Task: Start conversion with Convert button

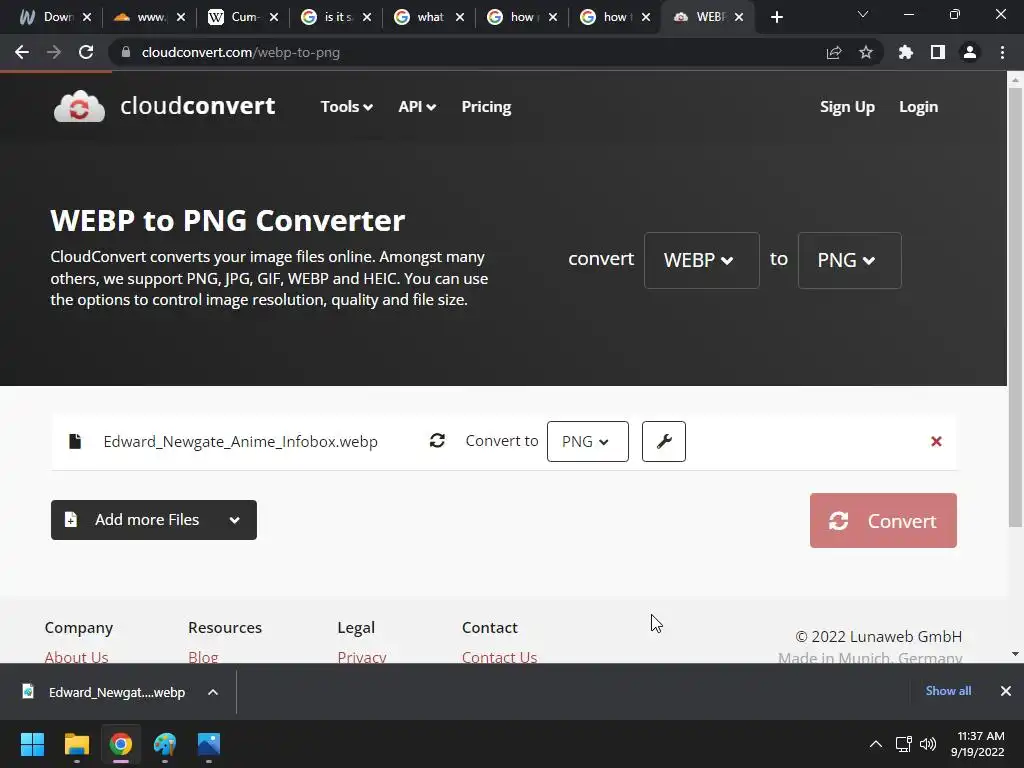Action: coord(883,520)
